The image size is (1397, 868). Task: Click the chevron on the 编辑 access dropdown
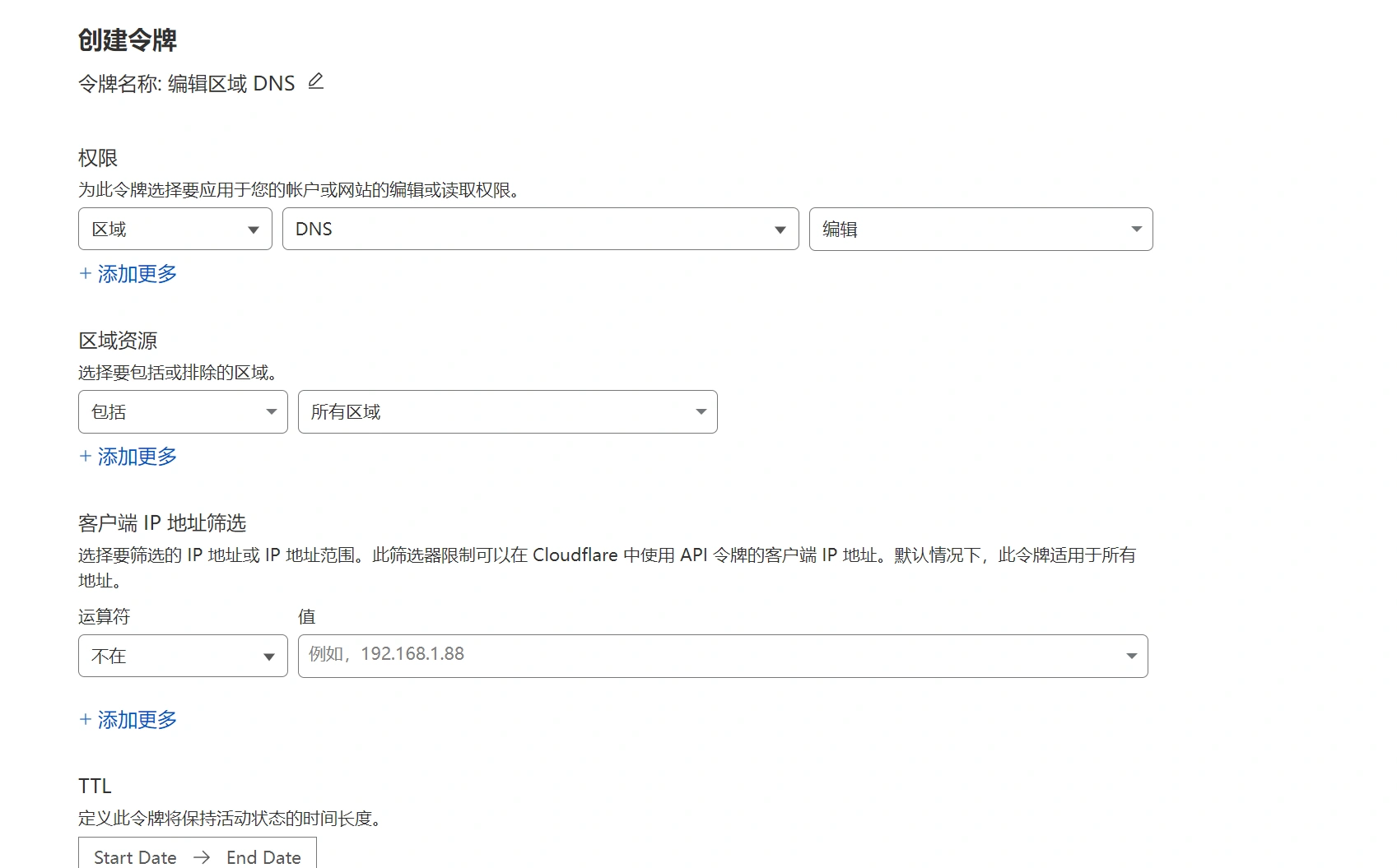[1136, 229]
